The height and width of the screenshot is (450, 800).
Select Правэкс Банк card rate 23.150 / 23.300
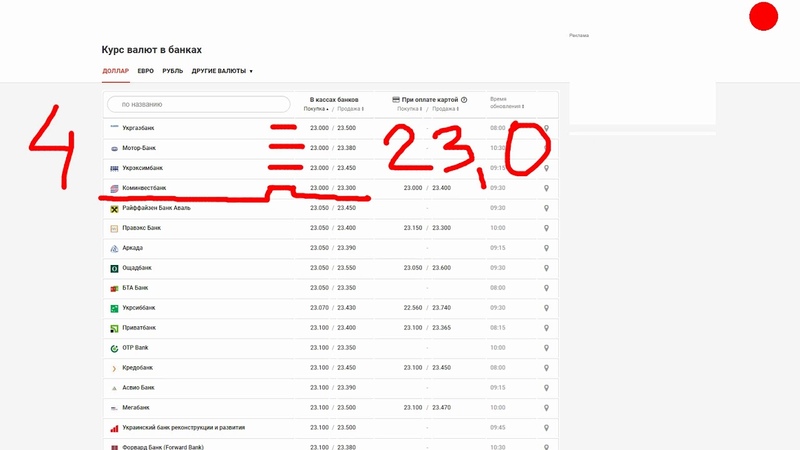(x=427, y=228)
